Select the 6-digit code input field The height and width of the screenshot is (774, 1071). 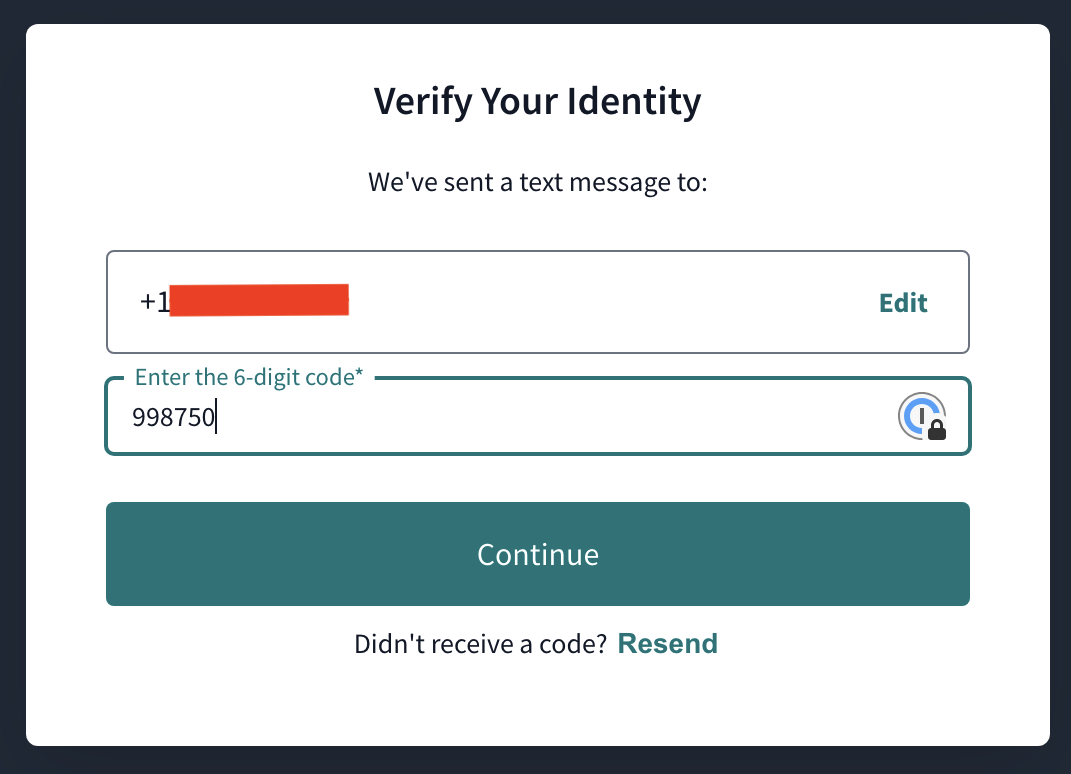coord(500,417)
